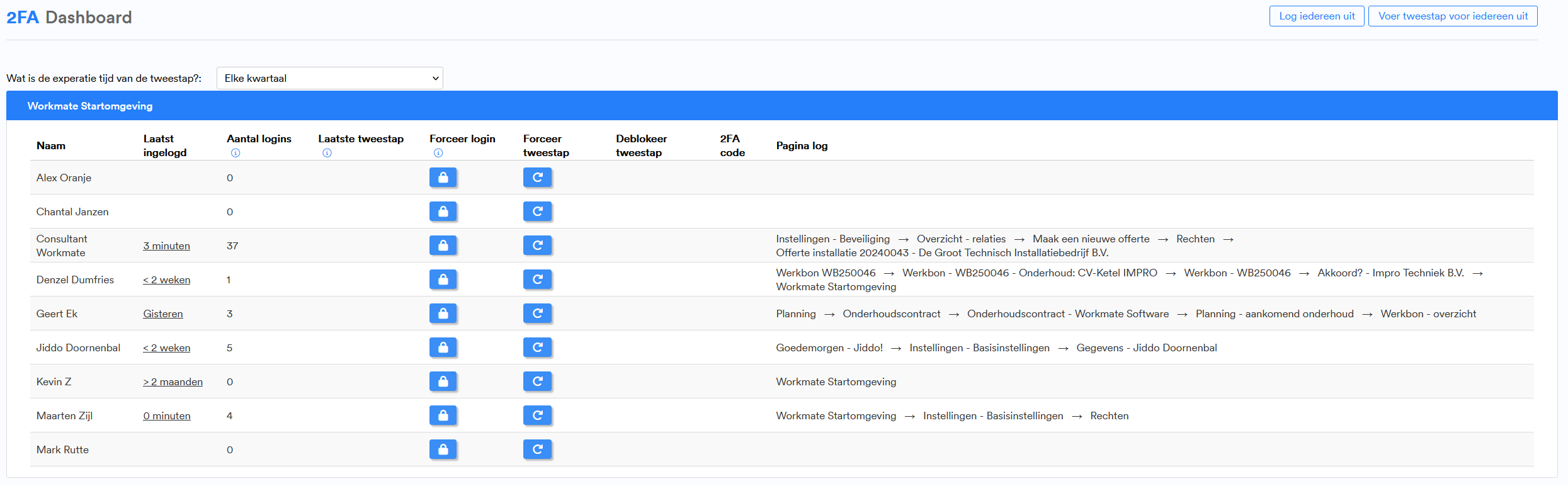This screenshot has width=1568, height=486.
Task: Click the 'Gisteren' link for Geert Ek
Action: 162,314
